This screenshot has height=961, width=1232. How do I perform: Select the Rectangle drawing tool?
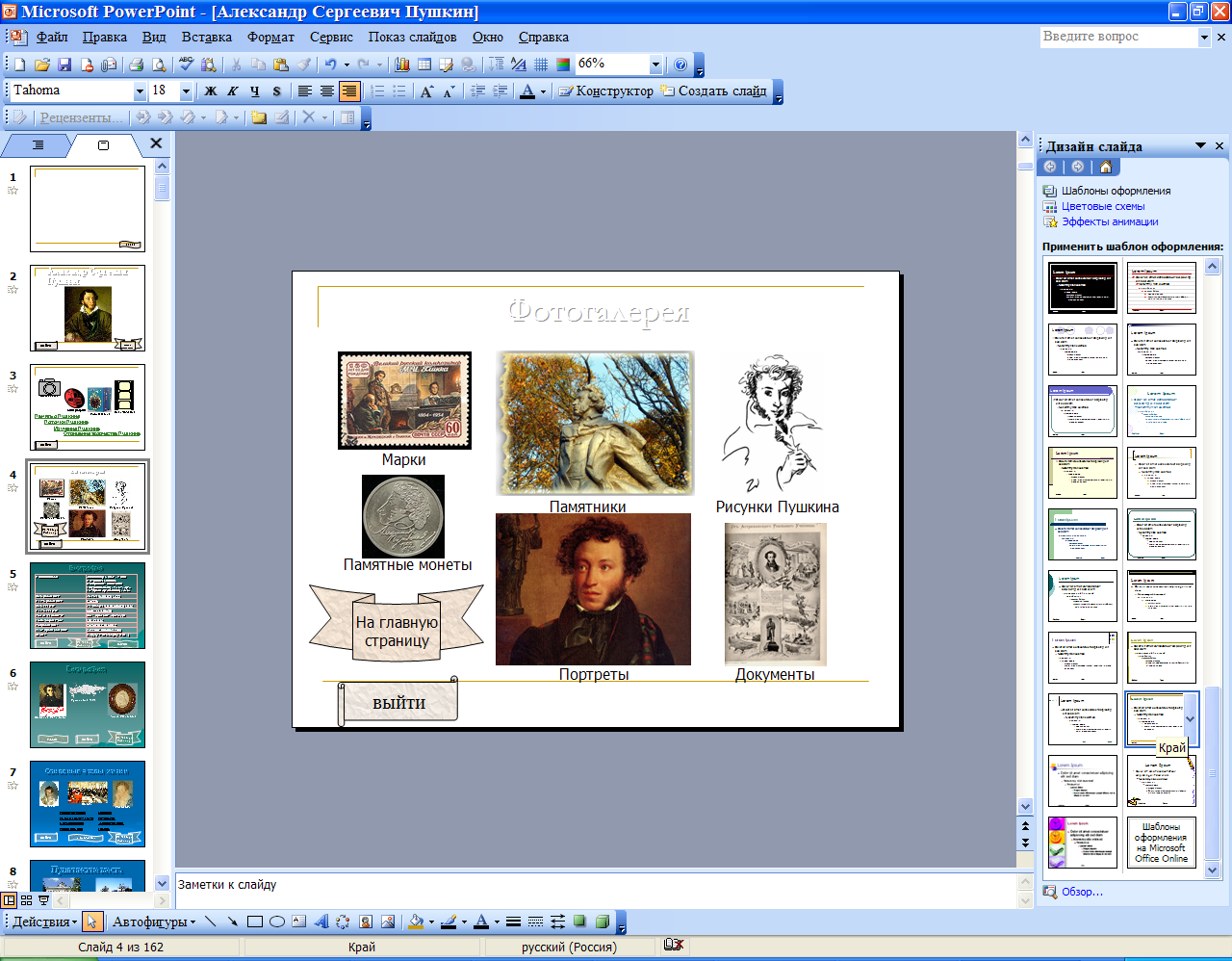pos(255,922)
